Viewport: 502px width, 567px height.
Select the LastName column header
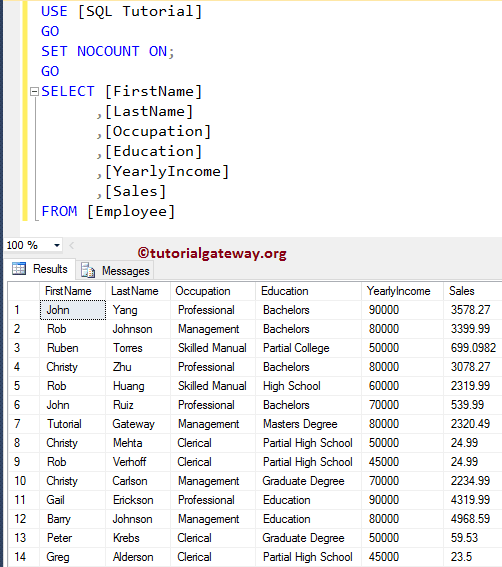coord(138,291)
